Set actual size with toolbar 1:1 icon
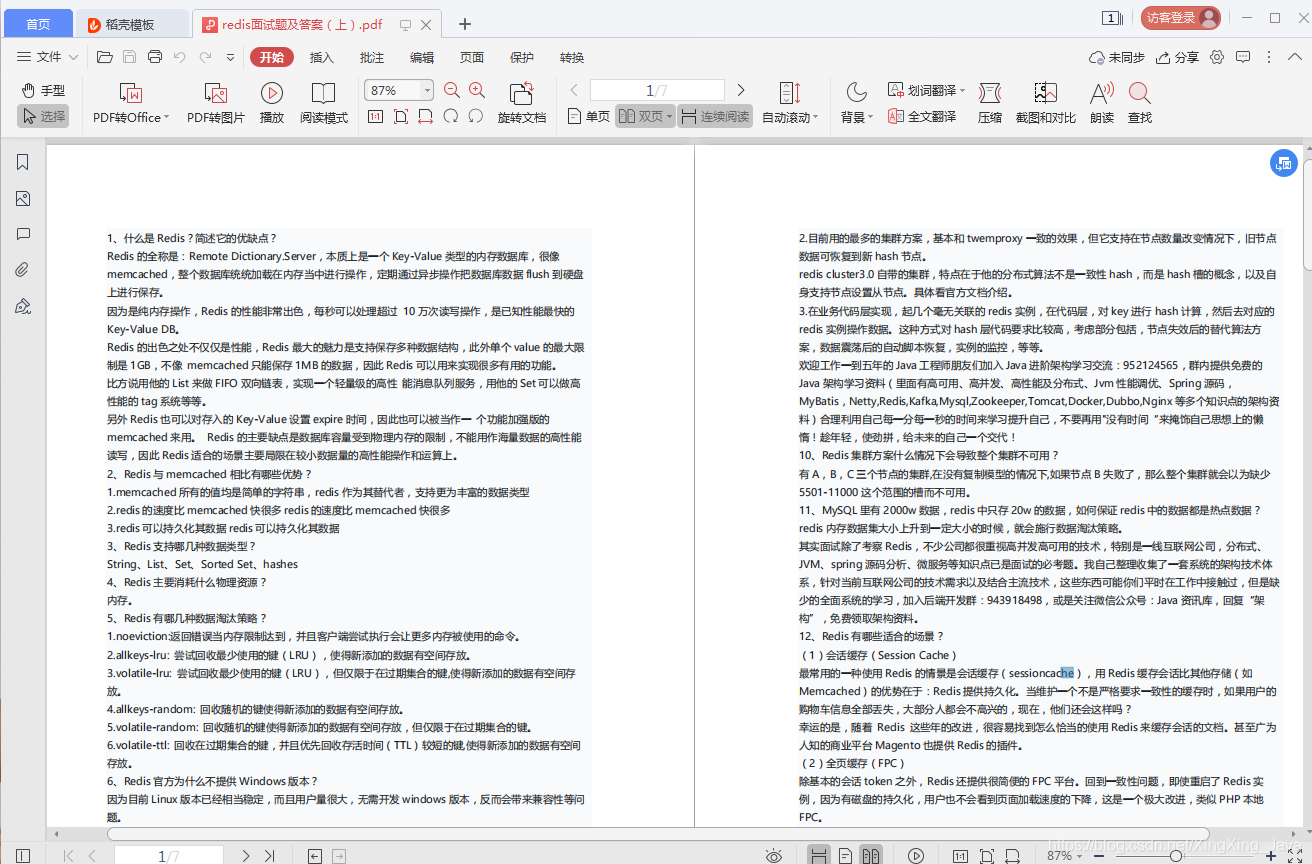Screen dimensions: 1312x864 pyautogui.click(x=375, y=116)
